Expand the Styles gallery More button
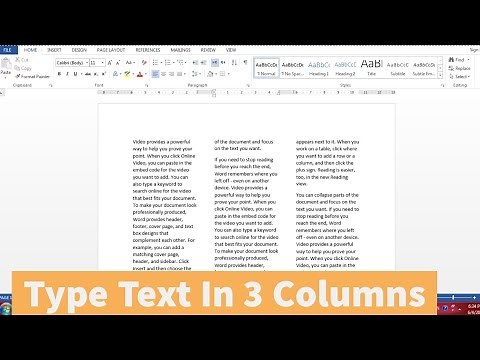Viewport: 480px width, 360px height. tap(440, 75)
